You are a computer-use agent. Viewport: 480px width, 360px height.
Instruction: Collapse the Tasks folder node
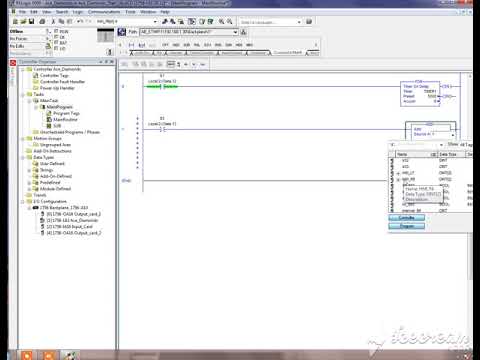click(x=23, y=95)
